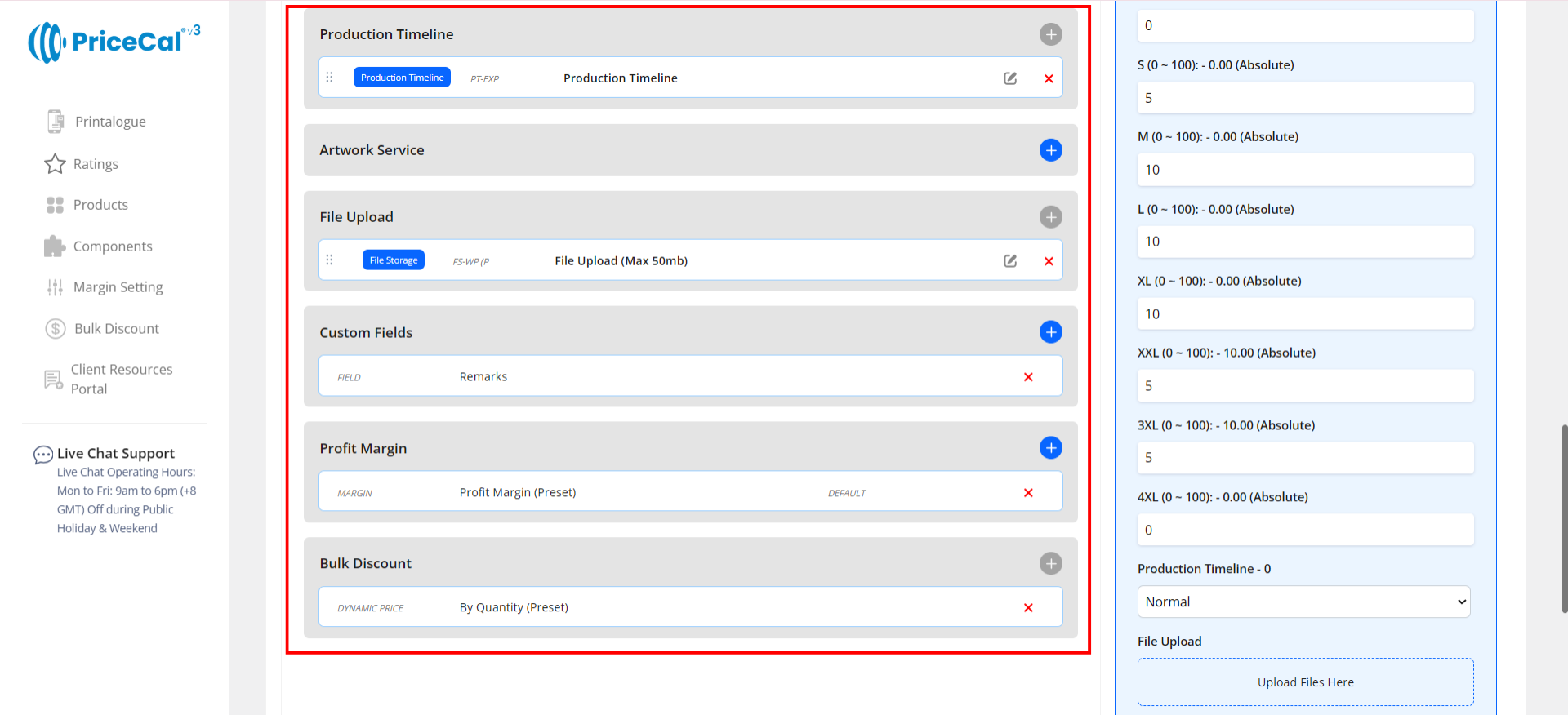The height and width of the screenshot is (715, 1568).
Task: Open Client Resources Portal link
Action: coord(121,380)
